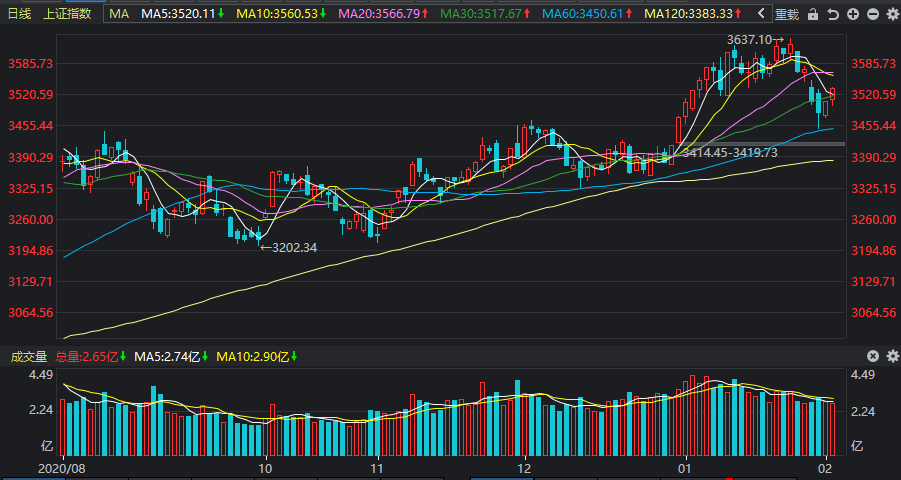Click the 3637.10 high price marker

click(755, 40)
